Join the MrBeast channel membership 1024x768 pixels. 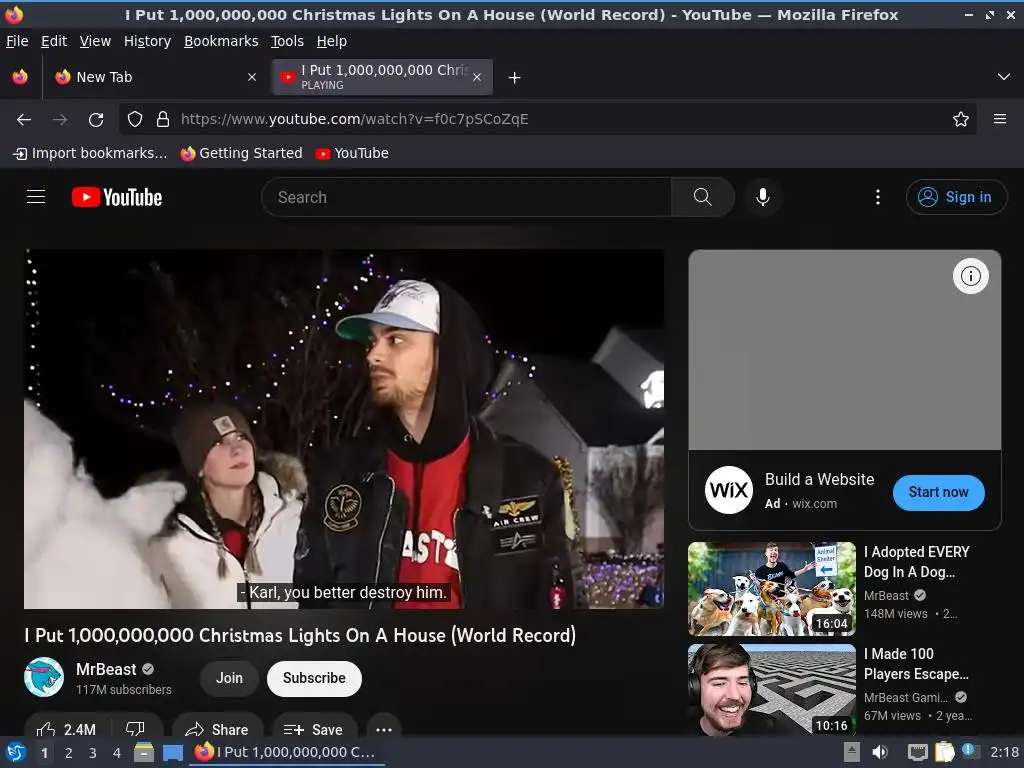click(229, 679)
